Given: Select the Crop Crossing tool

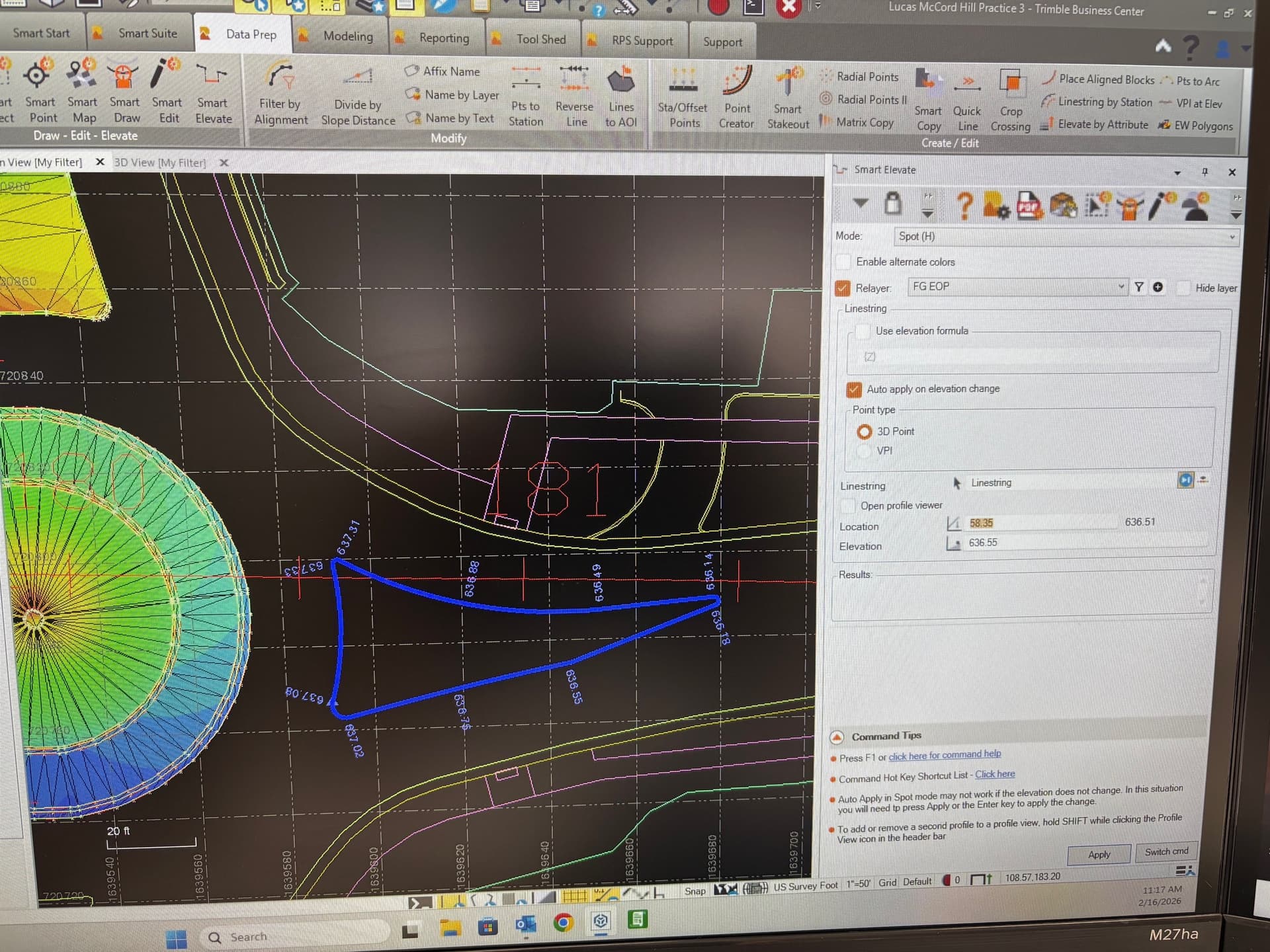Looking at the screenshot, I should [x=1010, y=100].
